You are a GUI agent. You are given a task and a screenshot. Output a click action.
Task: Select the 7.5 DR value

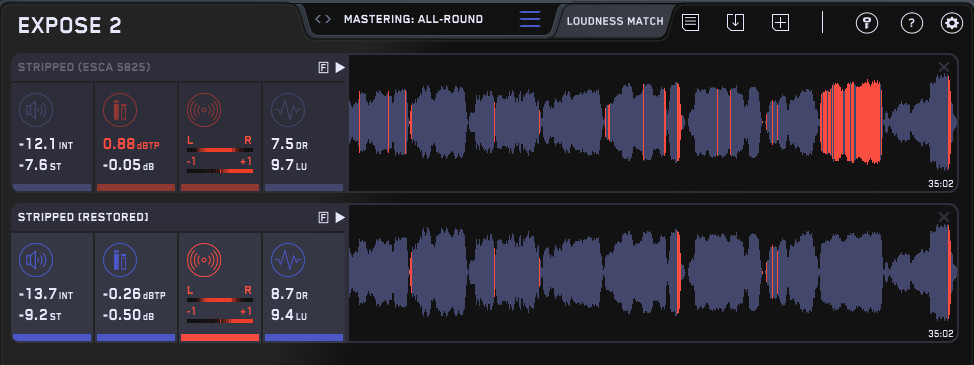[289, 145]
